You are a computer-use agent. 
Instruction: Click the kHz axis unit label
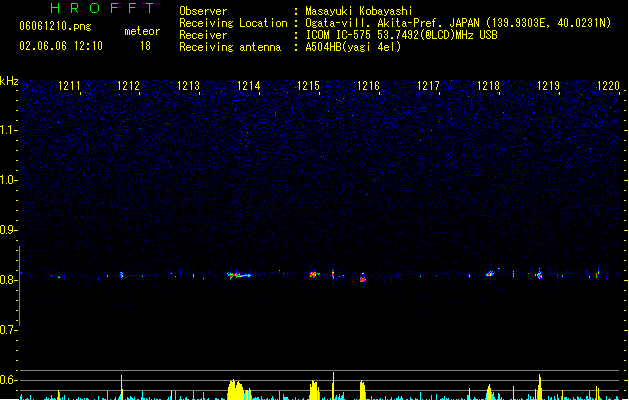pos(9,81)
